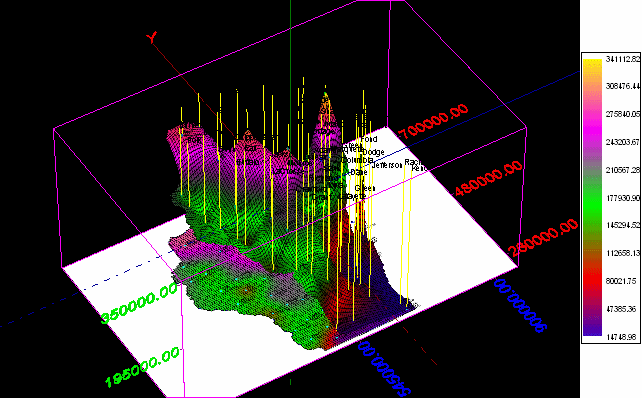Select the 480000.00 red axis label
Viewport: 642px width, 398px height.
pos(488,178)
